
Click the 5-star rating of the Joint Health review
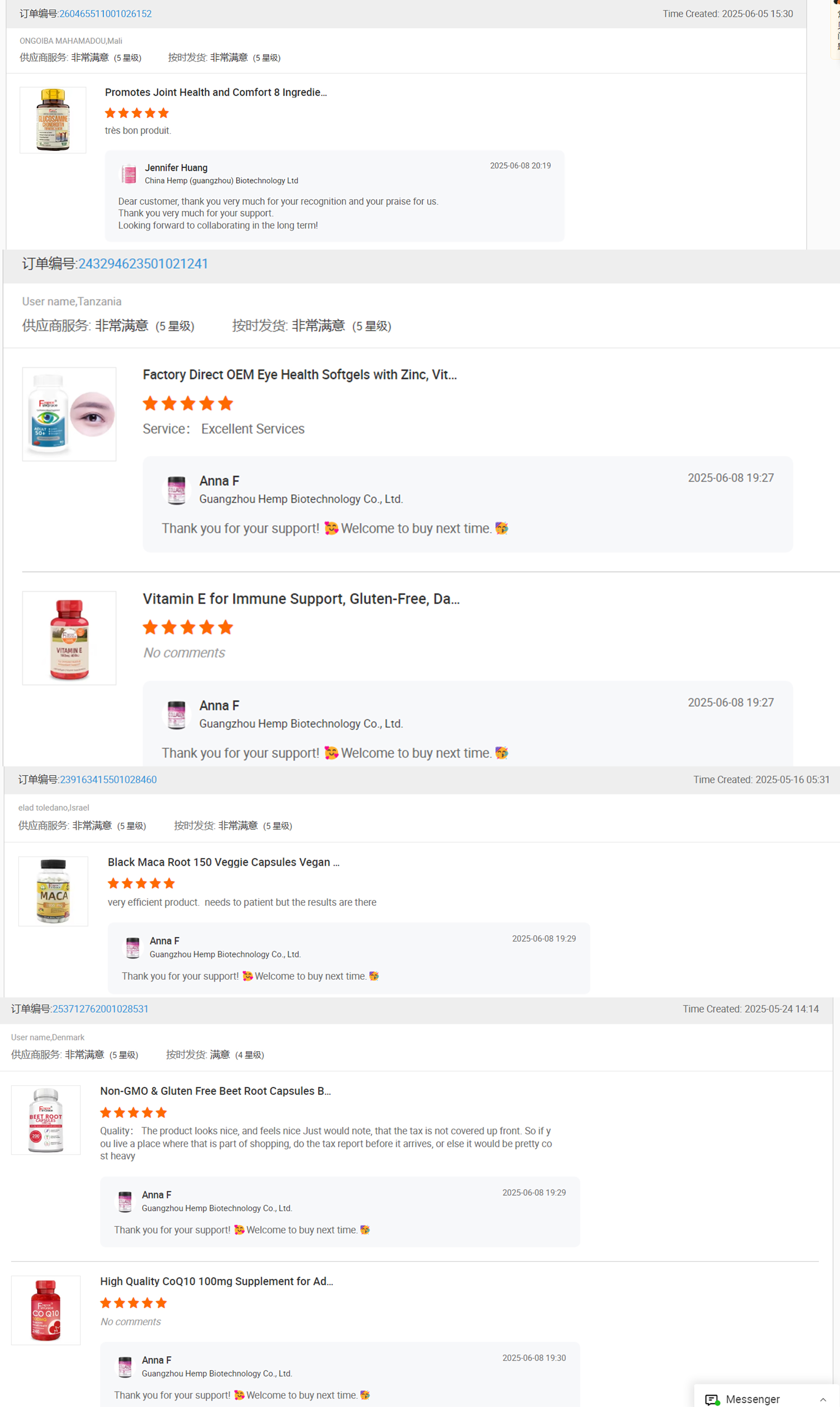coord(136,113)
